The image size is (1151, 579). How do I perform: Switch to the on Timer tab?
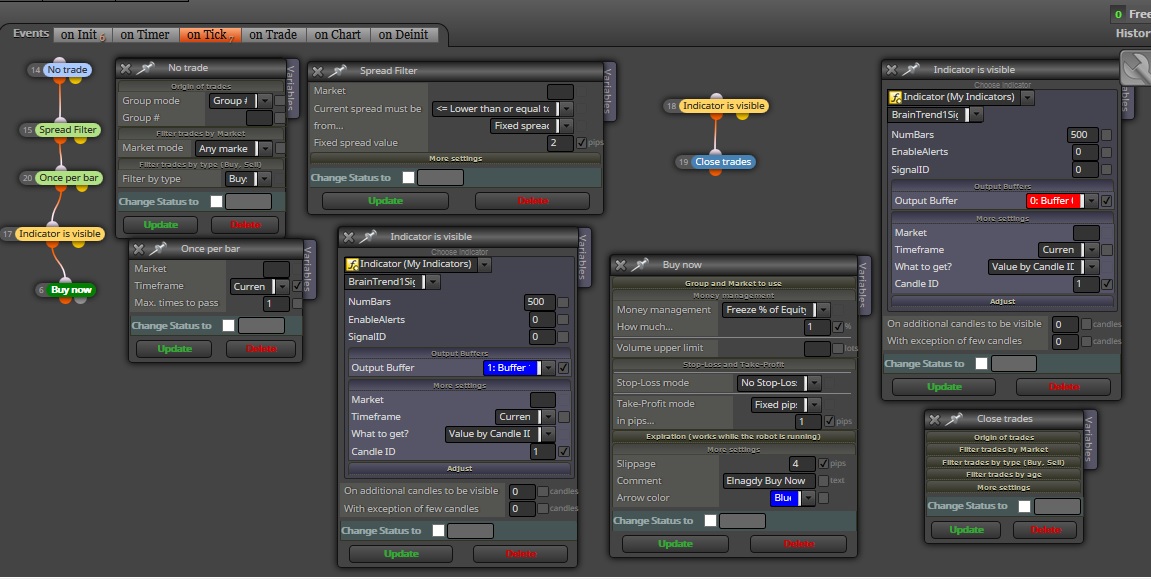click(145, 34)
